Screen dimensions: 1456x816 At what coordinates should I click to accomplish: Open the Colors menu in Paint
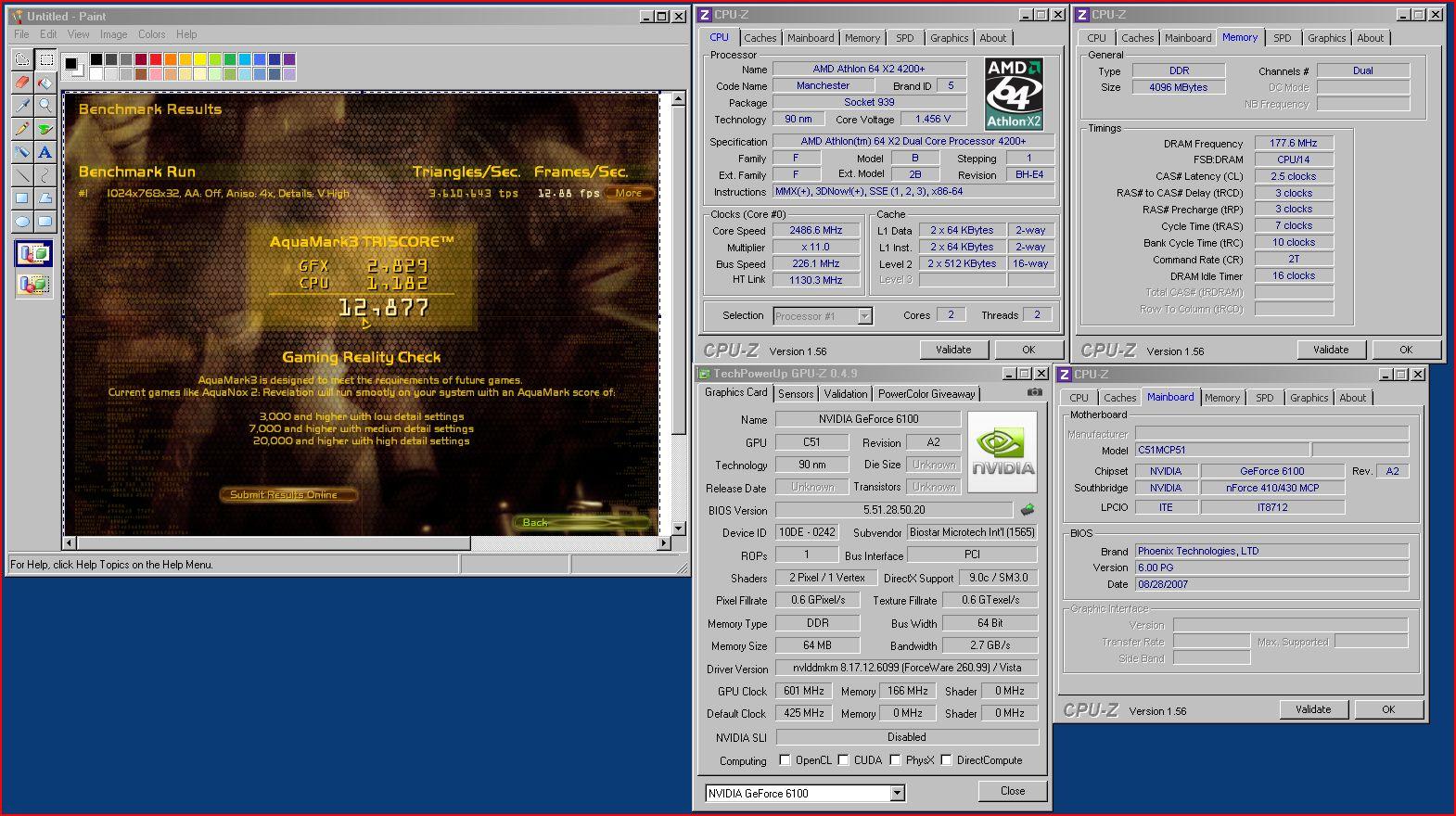coord(152,34)
